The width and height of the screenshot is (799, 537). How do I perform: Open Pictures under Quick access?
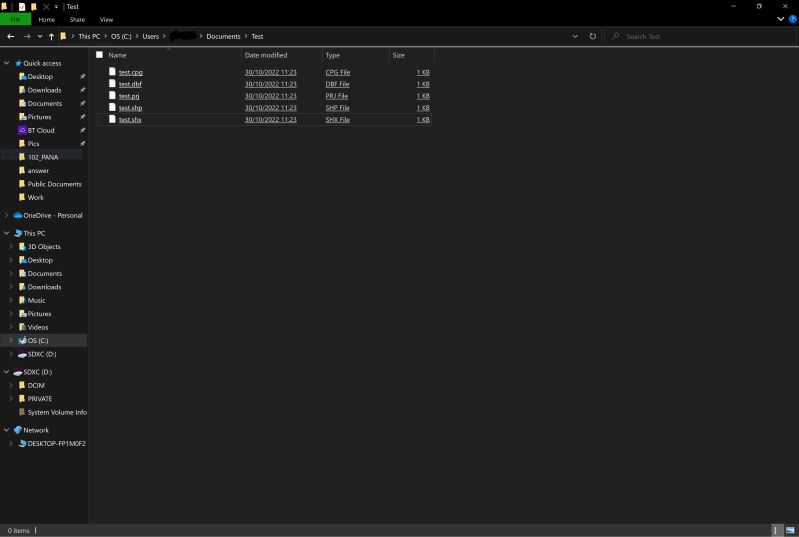[x=39, y=117]
